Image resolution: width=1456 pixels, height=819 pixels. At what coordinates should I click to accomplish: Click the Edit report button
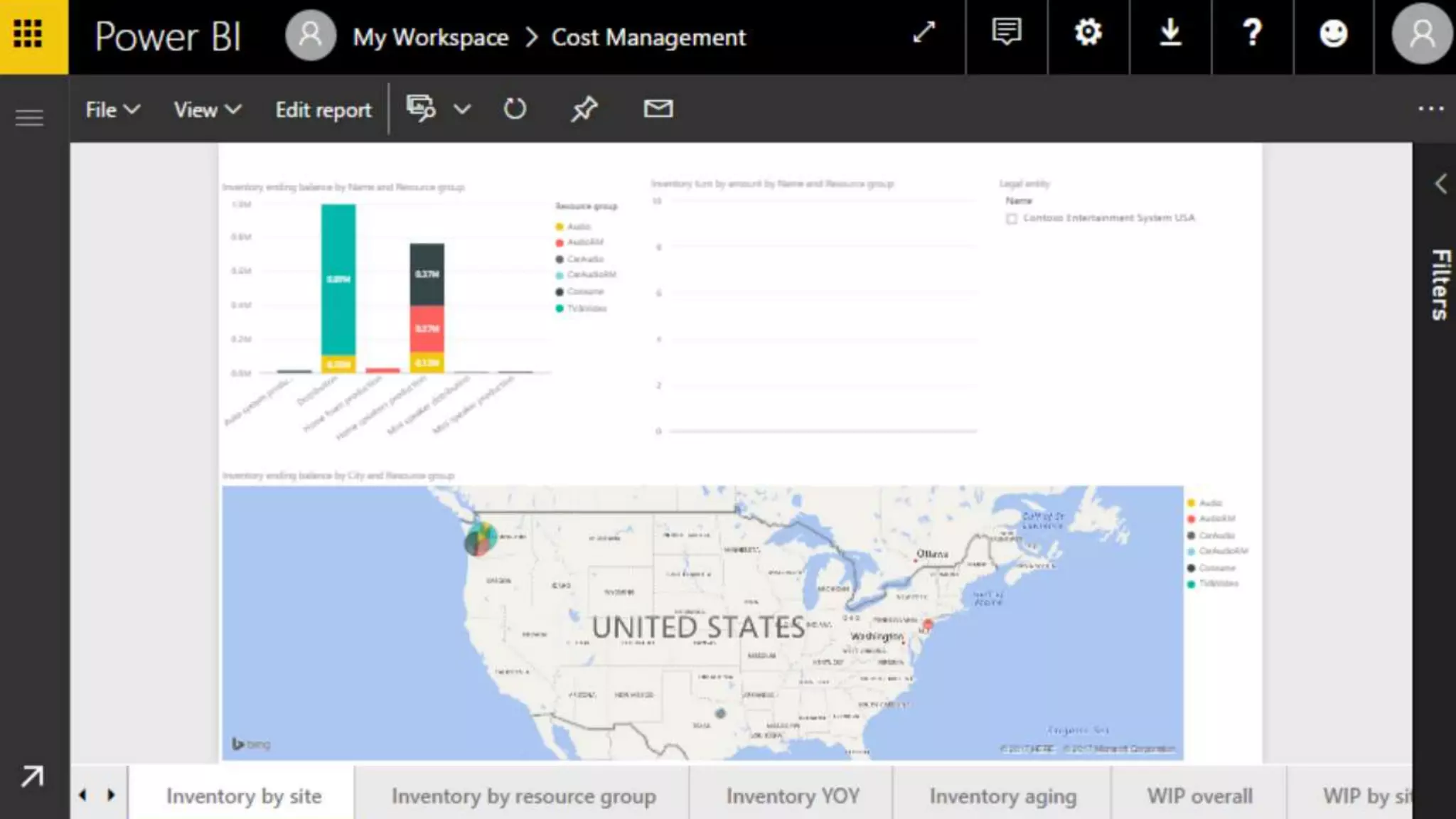pos(323,109)
